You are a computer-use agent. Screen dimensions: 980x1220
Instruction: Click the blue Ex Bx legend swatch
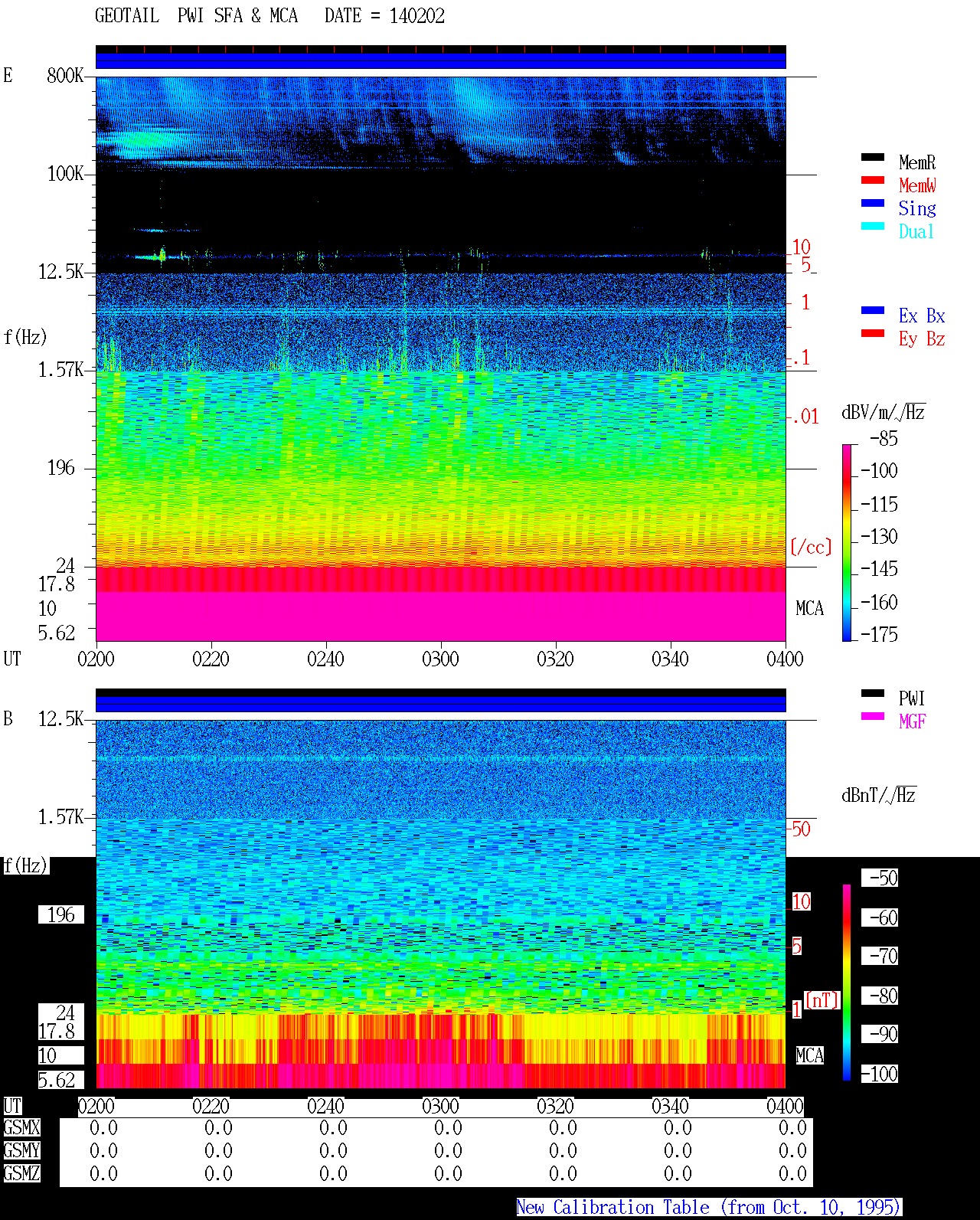tap(873, 310)
